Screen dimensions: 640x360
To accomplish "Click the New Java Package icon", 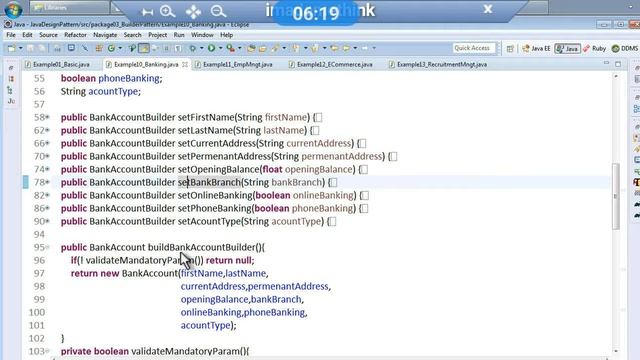I will tap(99, 48).
